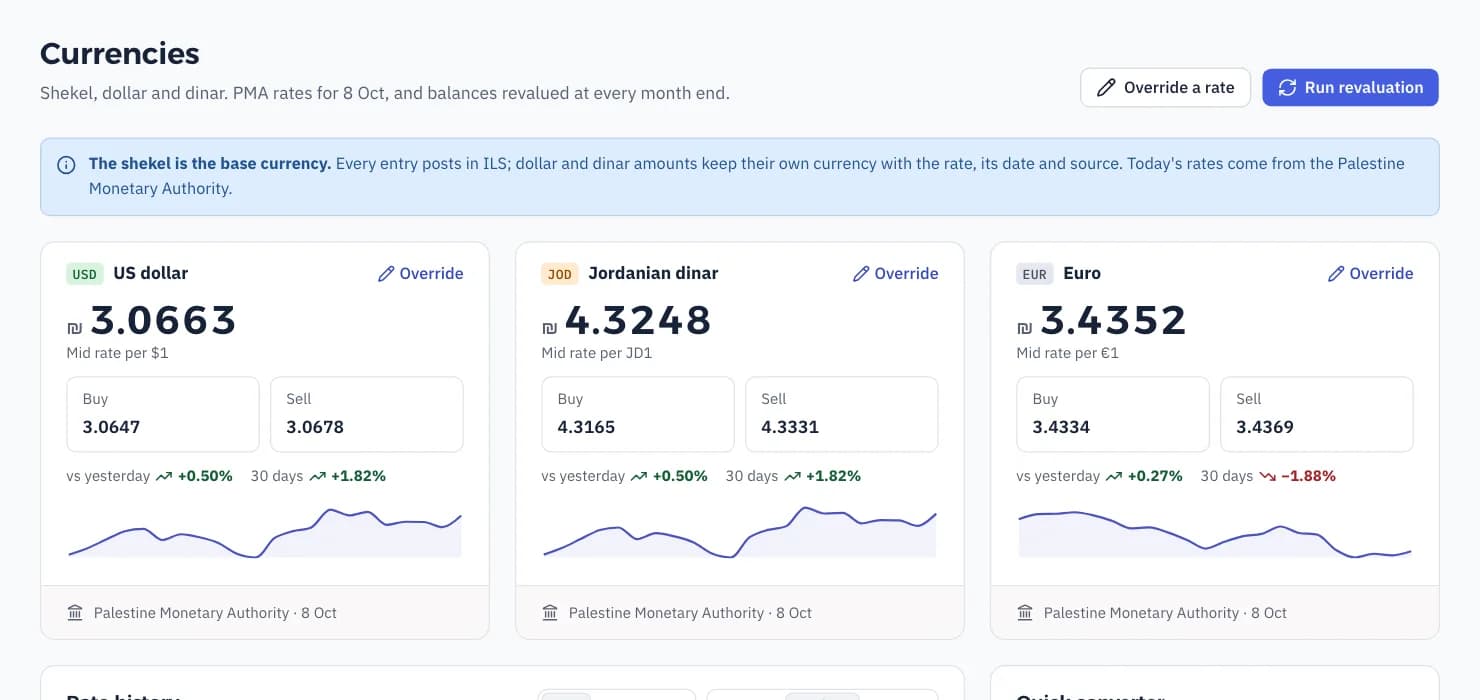Click the bank icon in the Euro card footer
Image resolution: width=1480 pixels, height=700 pixels.
1025,612
